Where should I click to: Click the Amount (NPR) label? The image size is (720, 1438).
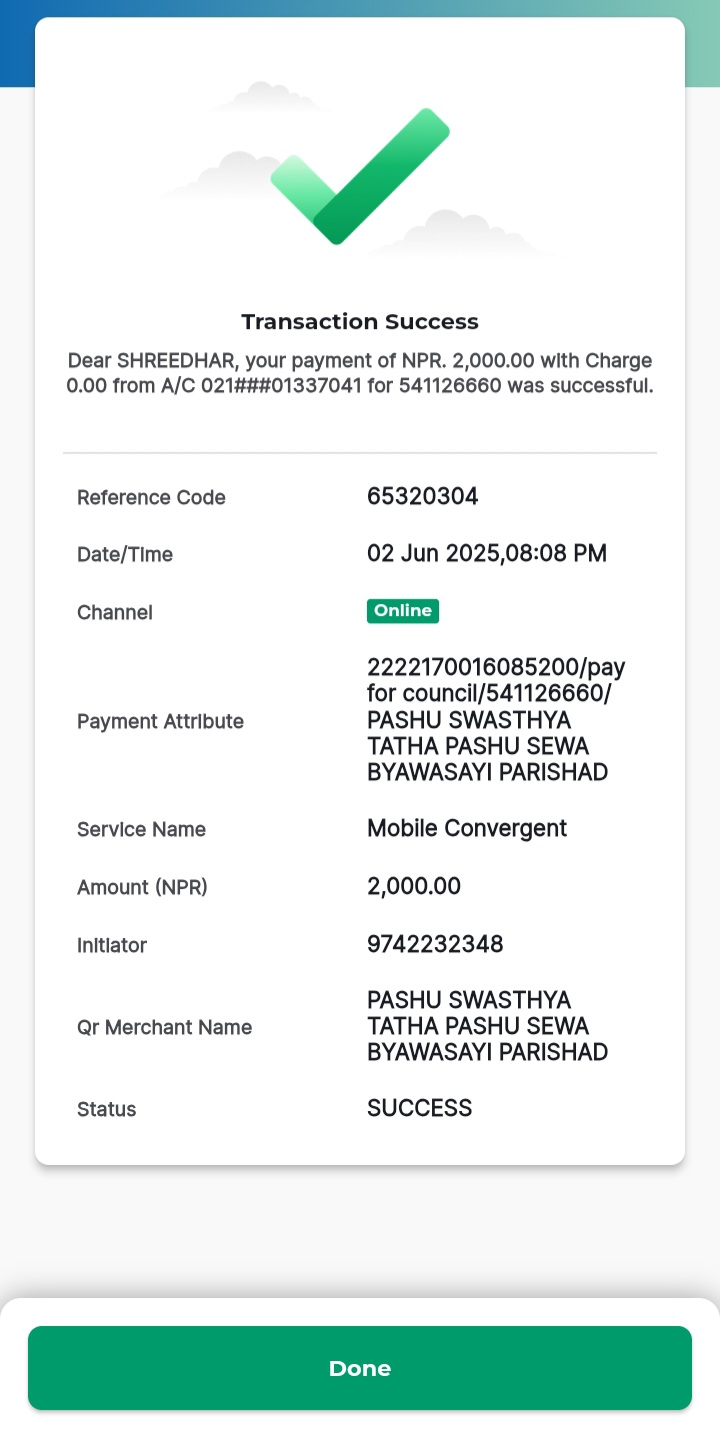[142, 887]
